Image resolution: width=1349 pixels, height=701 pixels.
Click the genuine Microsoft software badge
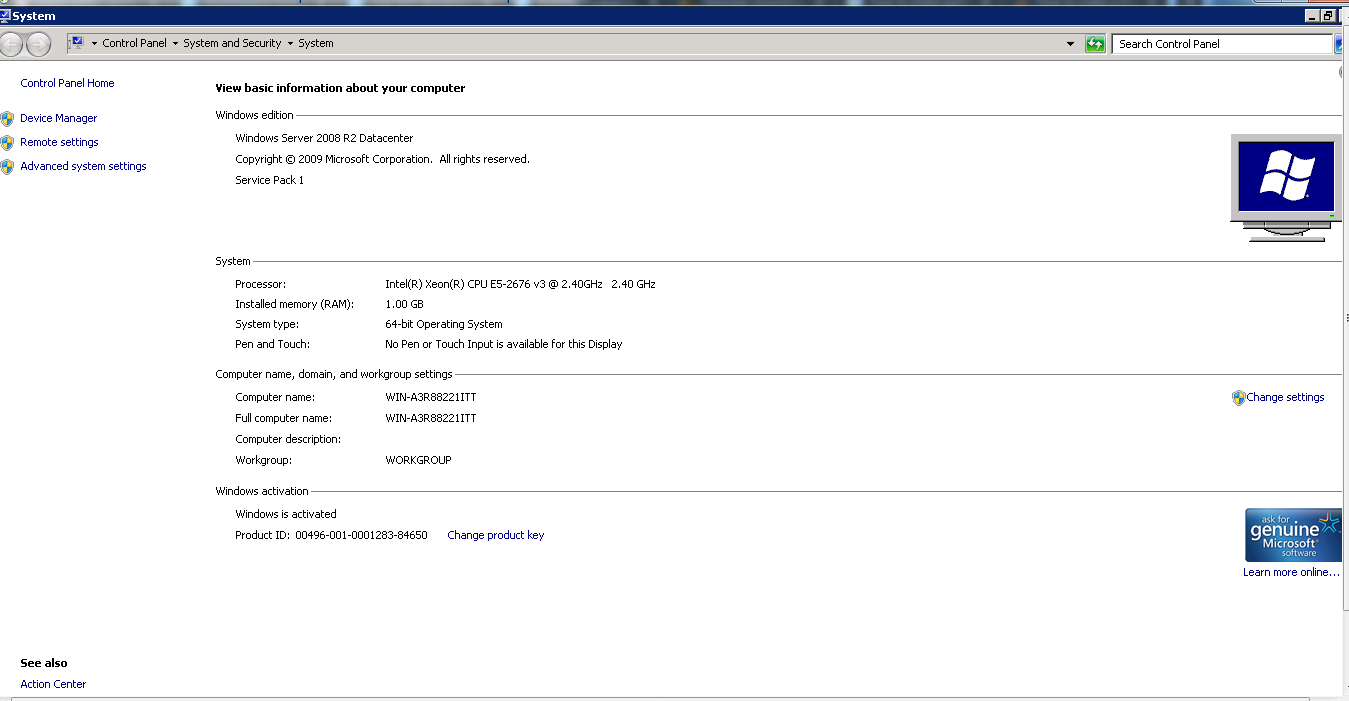coord(1292,536)
